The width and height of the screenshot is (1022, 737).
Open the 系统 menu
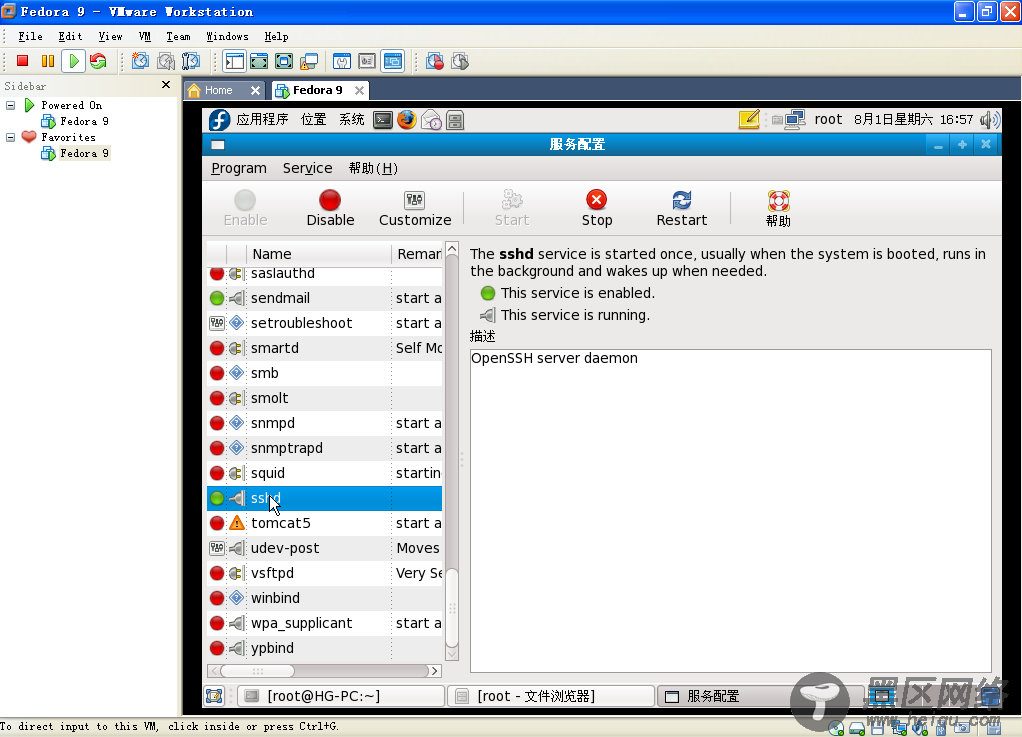(x=352, y=119)
